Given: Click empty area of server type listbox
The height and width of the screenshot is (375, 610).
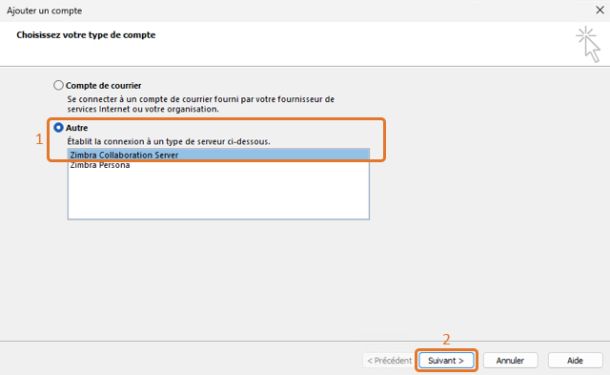Looking at the screenshot, I should (x=218, y=195).
